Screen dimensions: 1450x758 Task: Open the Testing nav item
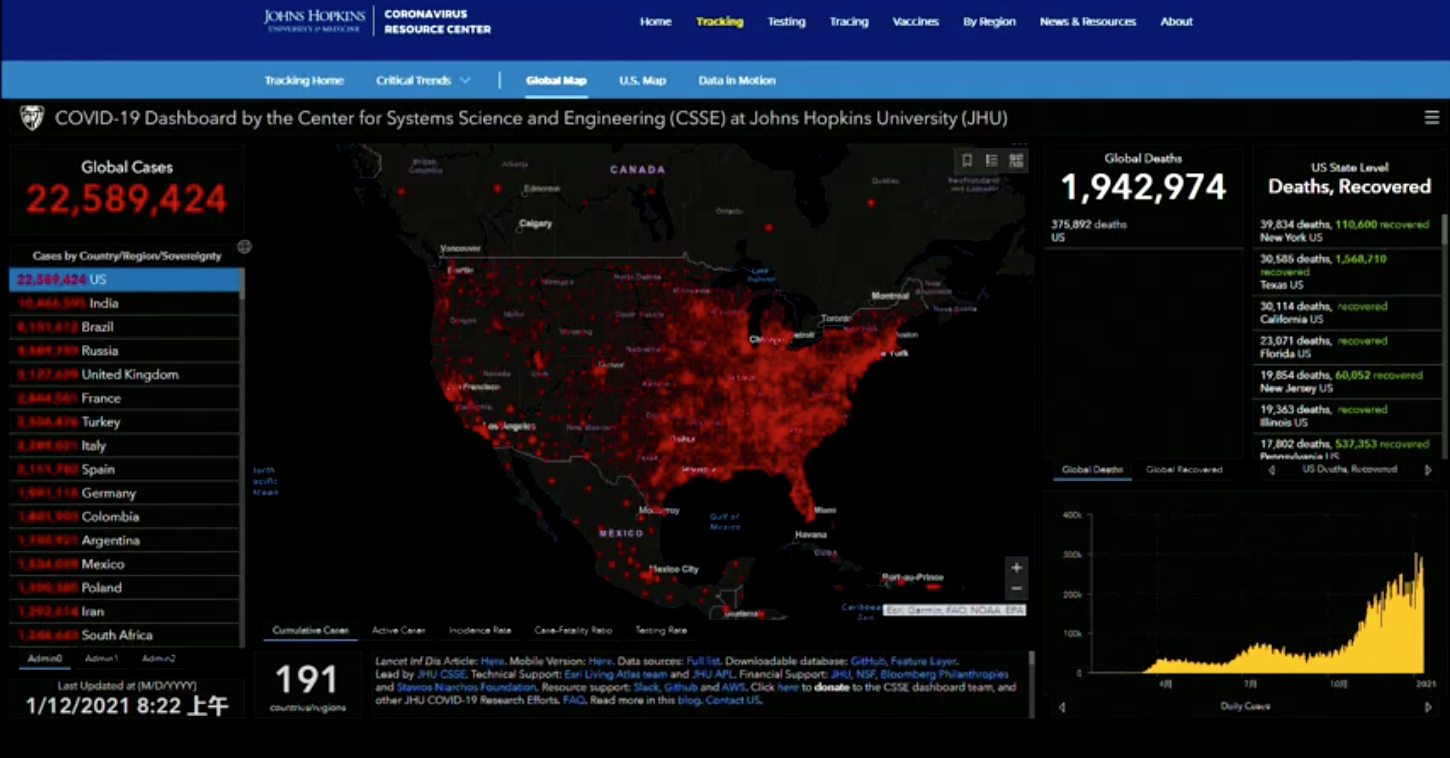(787, 21)
